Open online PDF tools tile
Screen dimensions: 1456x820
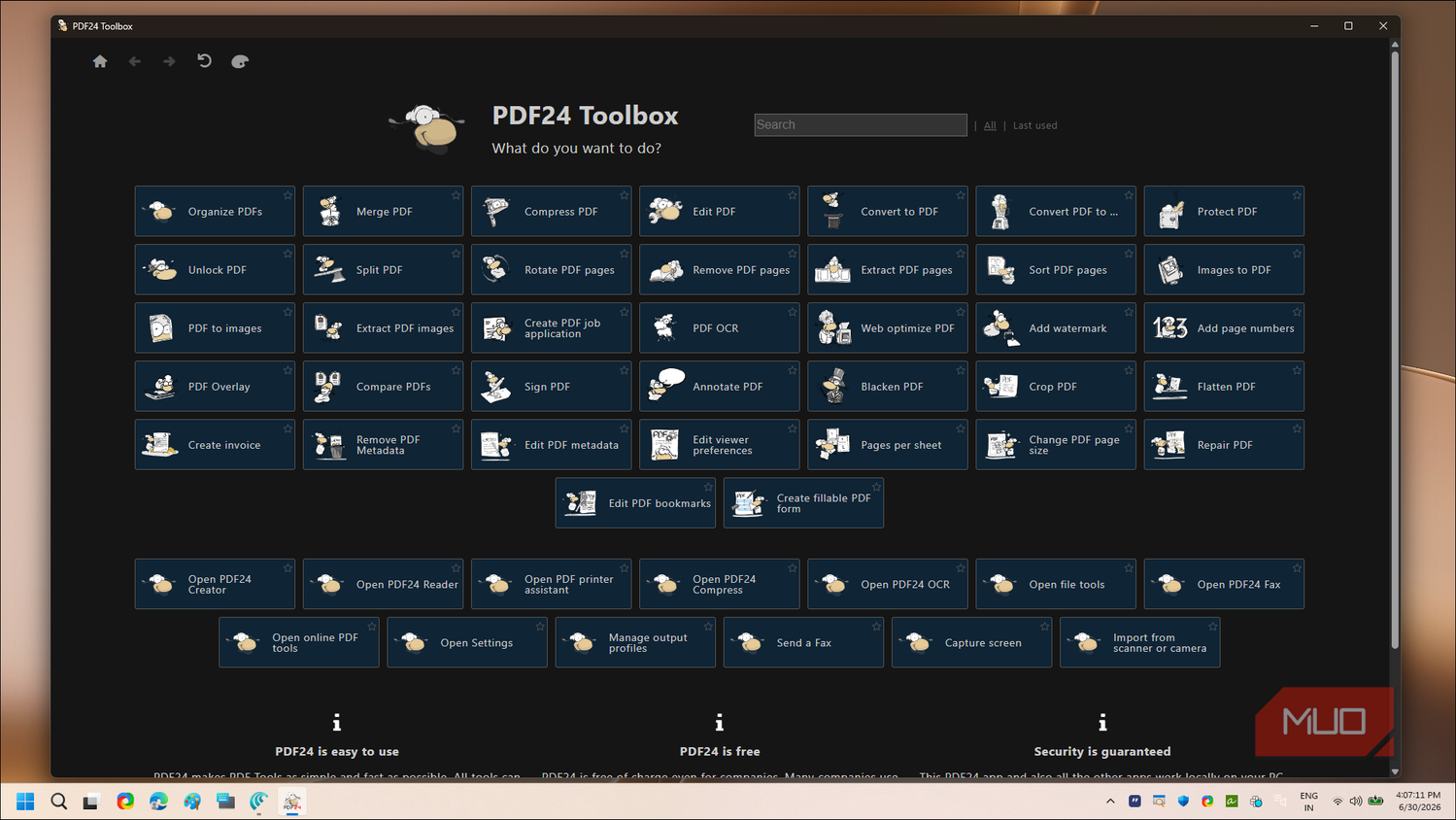[x=299, y=642]
